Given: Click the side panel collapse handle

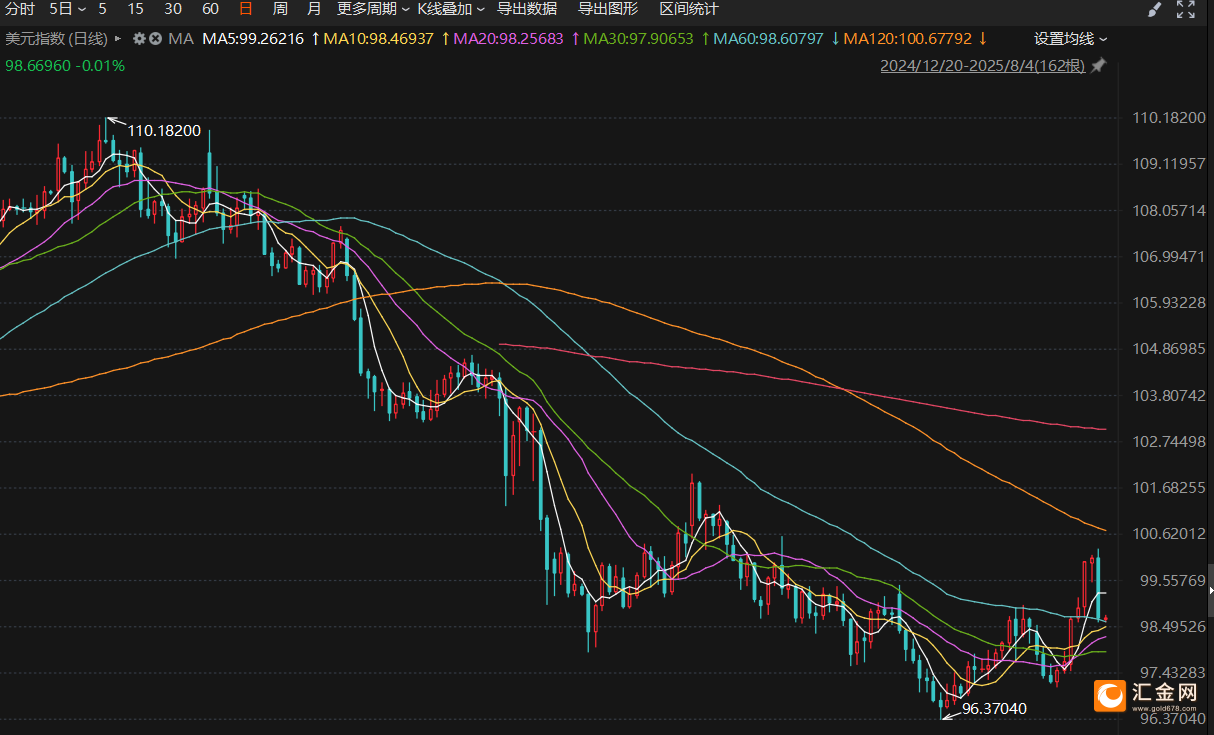Looking at the screenshot, I should click(1210, 592).
